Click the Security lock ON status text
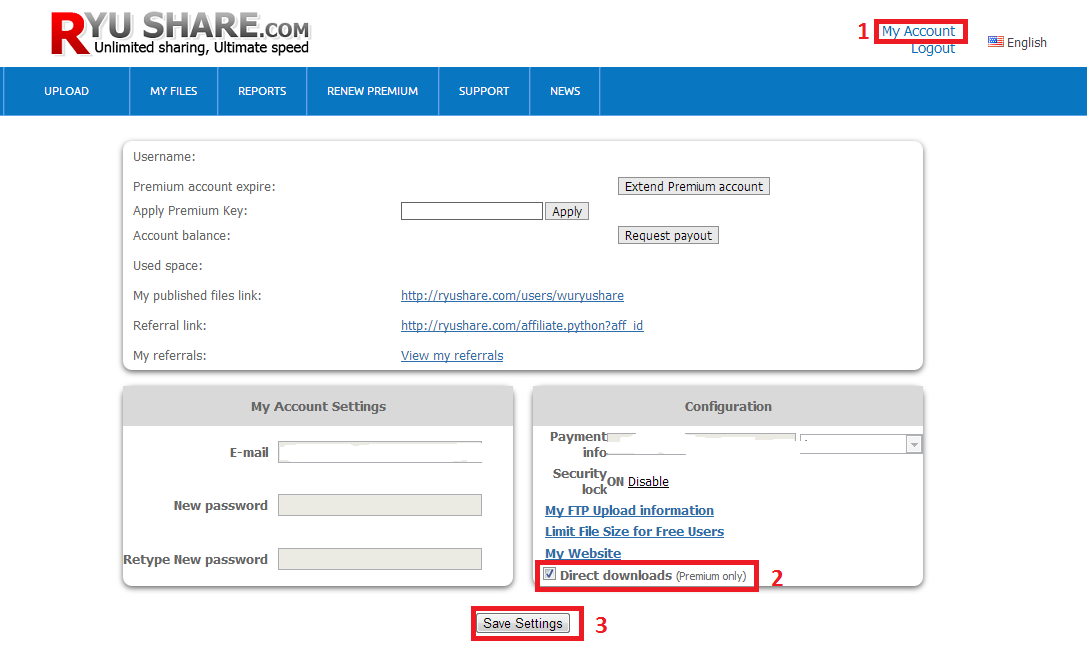 (x=616, y=481)
